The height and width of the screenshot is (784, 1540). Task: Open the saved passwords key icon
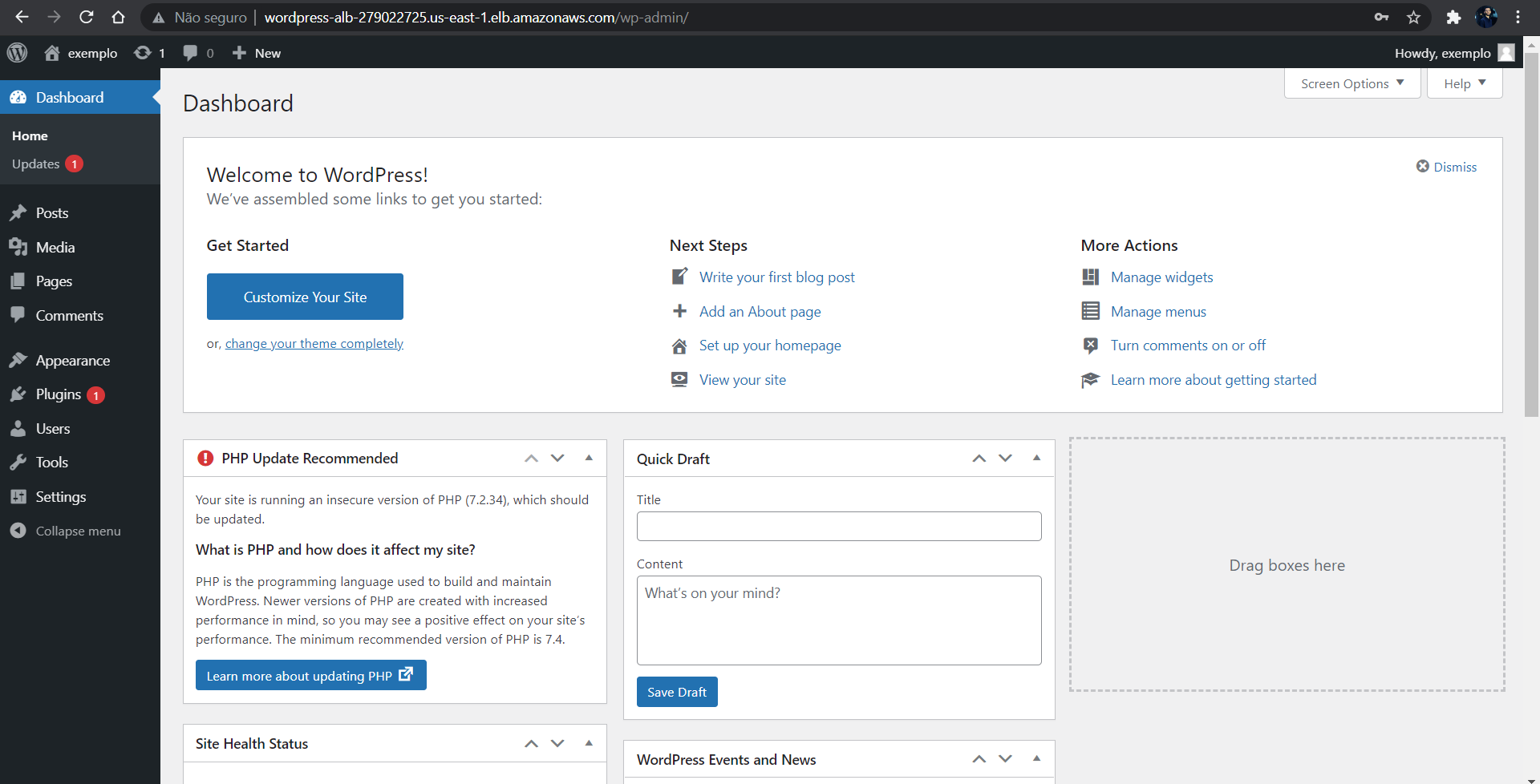pyautogui.click(x=1381, y=17)
